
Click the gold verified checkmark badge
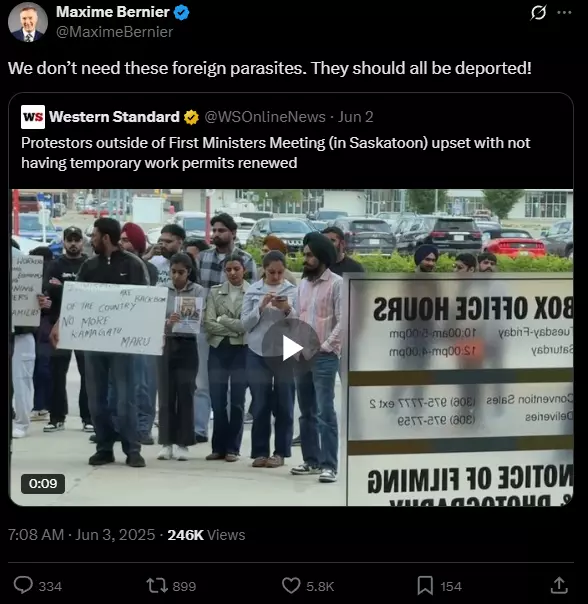pyautogui.click(x=191, y=117)
